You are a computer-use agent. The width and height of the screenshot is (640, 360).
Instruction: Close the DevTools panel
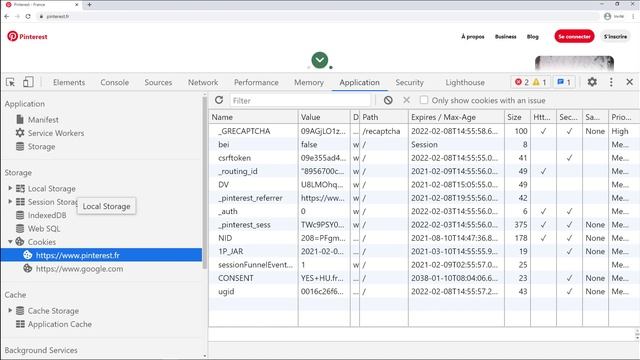629,82
